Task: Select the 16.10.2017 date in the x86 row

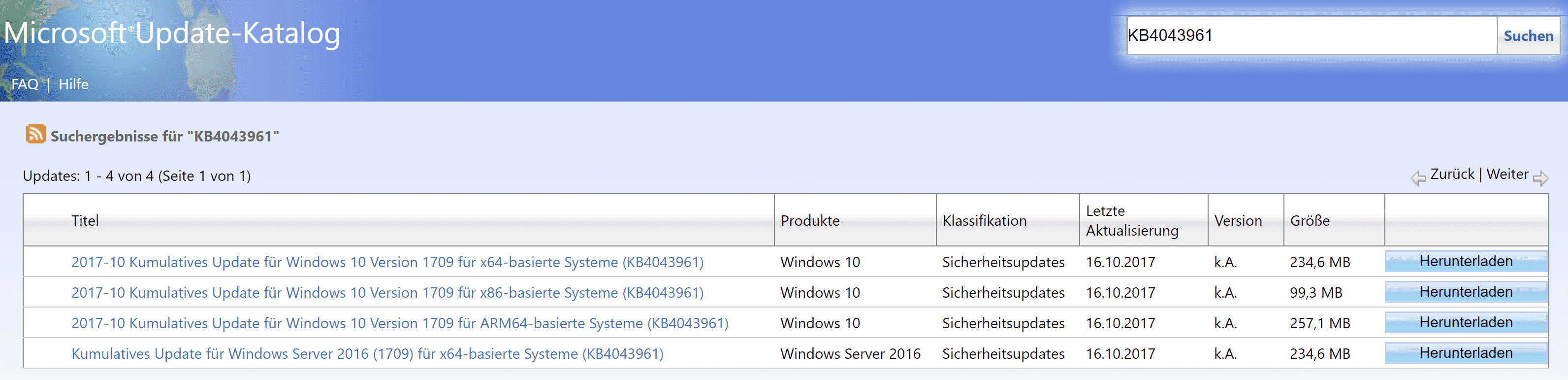Action: [x=1120, y=292]
